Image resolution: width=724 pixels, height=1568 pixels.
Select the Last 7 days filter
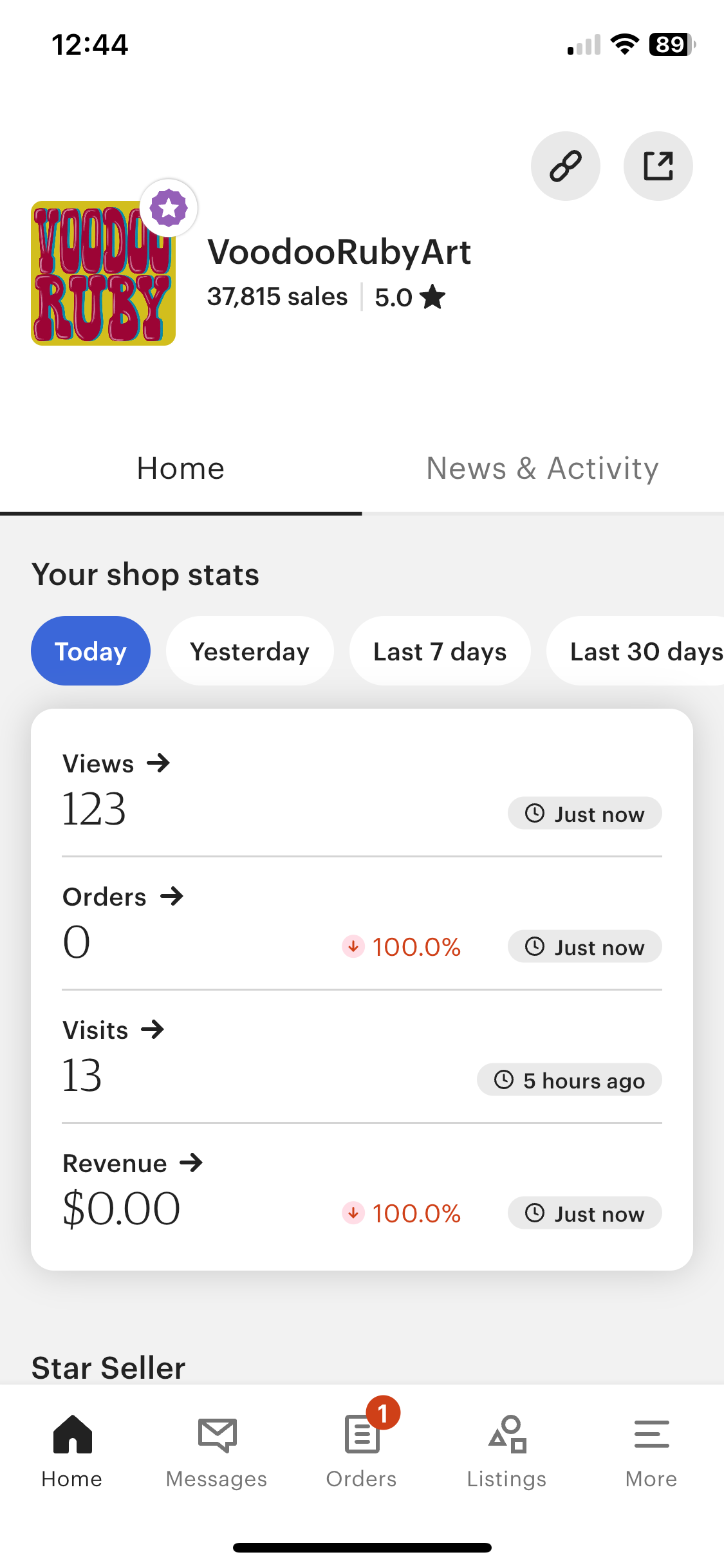[440, 651]
